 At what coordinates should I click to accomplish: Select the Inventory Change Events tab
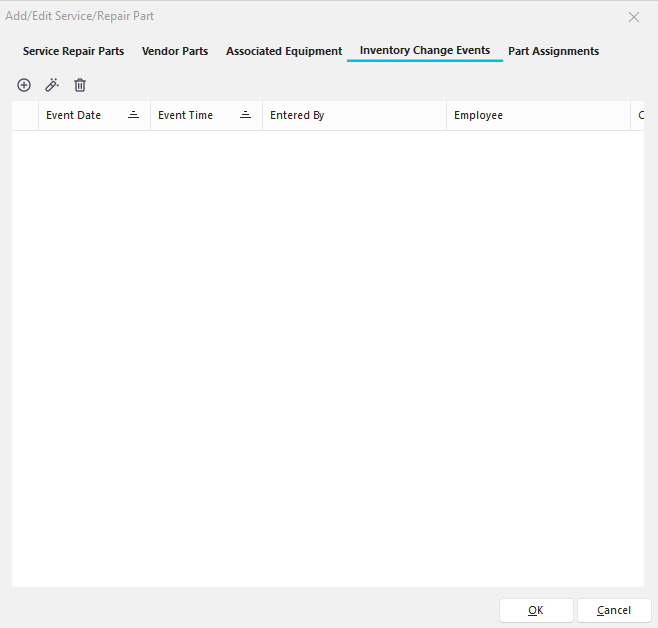point(425,51)
